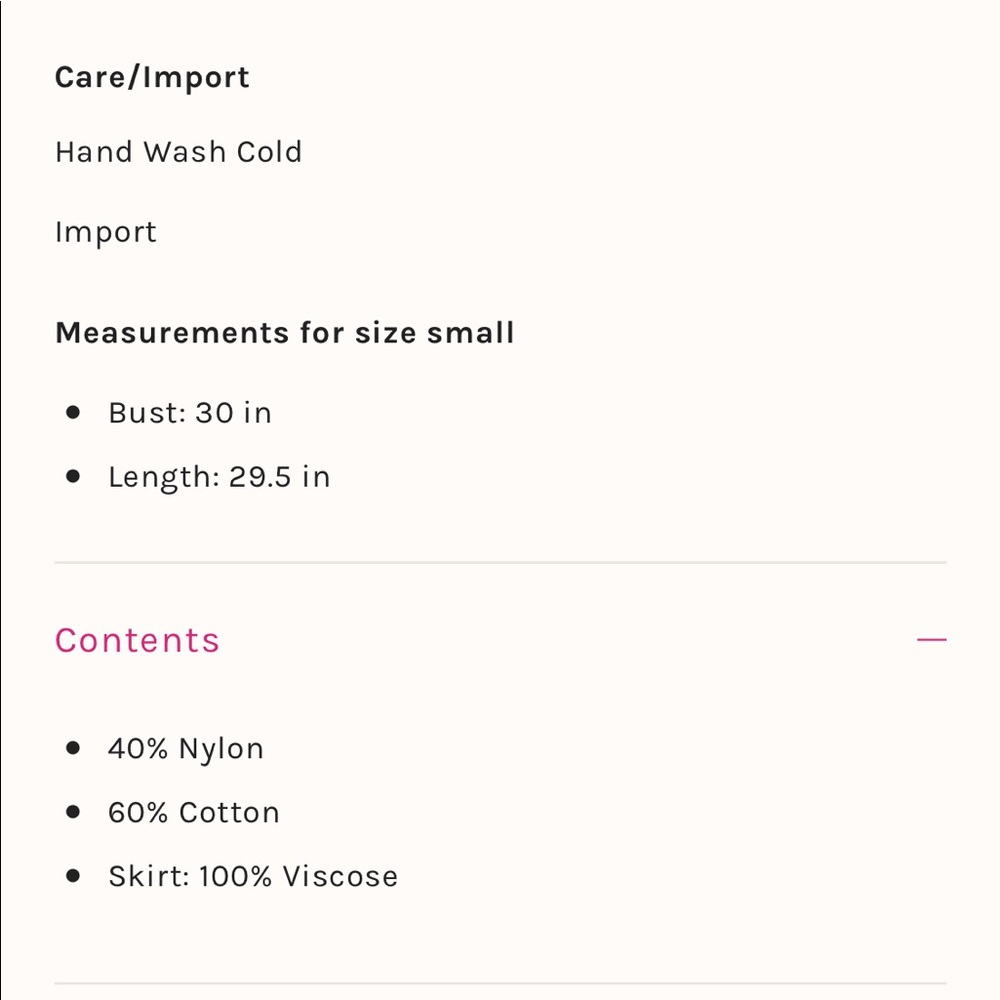This screenshot has width=1000, height=1000.
Task: Click the word Viscose in contents list
Action: [x=341, y=876]
